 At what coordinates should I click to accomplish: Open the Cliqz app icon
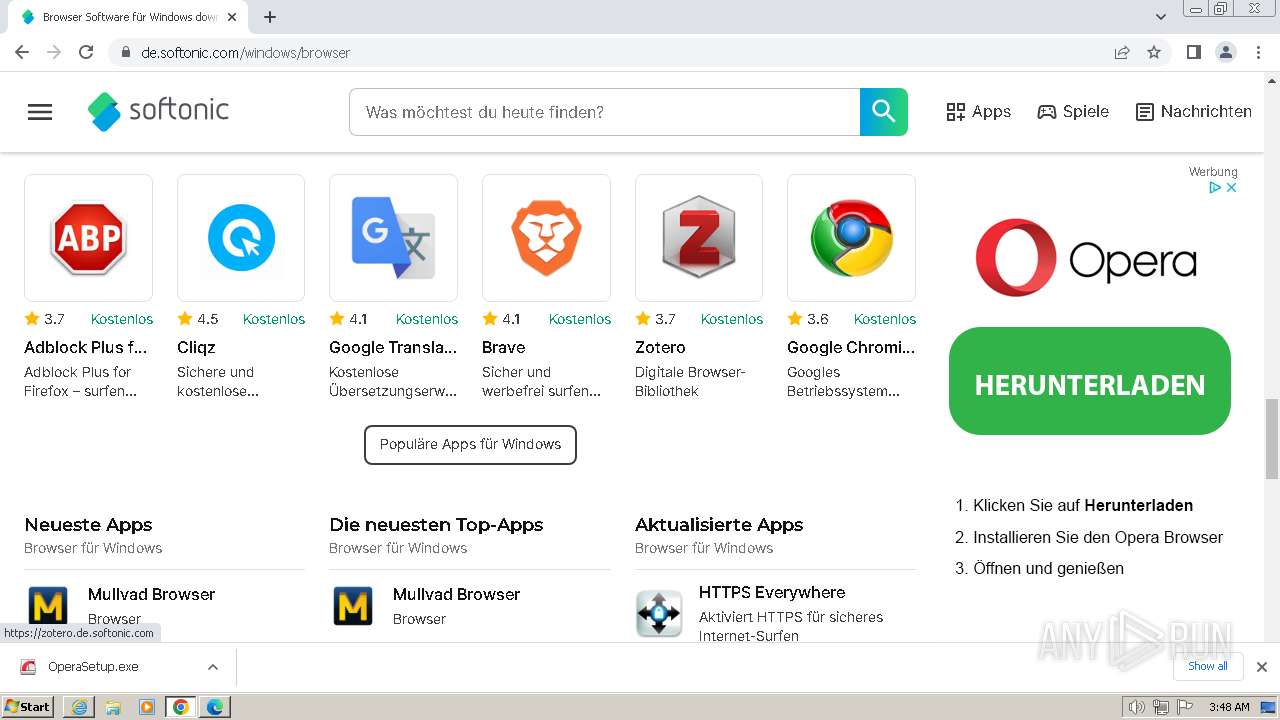[x=241, y=238]
